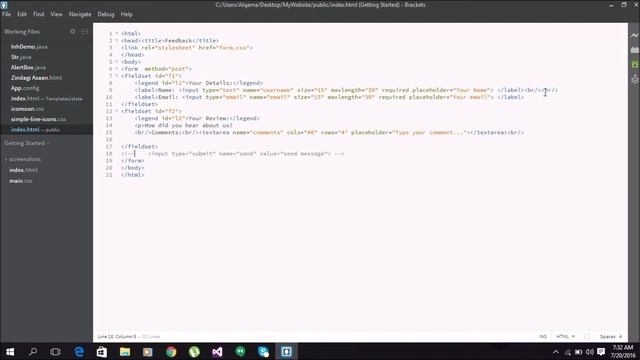Open the Hangouts taskbar icon
Viewport: 640px width, 360px height.
click(x=240, y=351)
